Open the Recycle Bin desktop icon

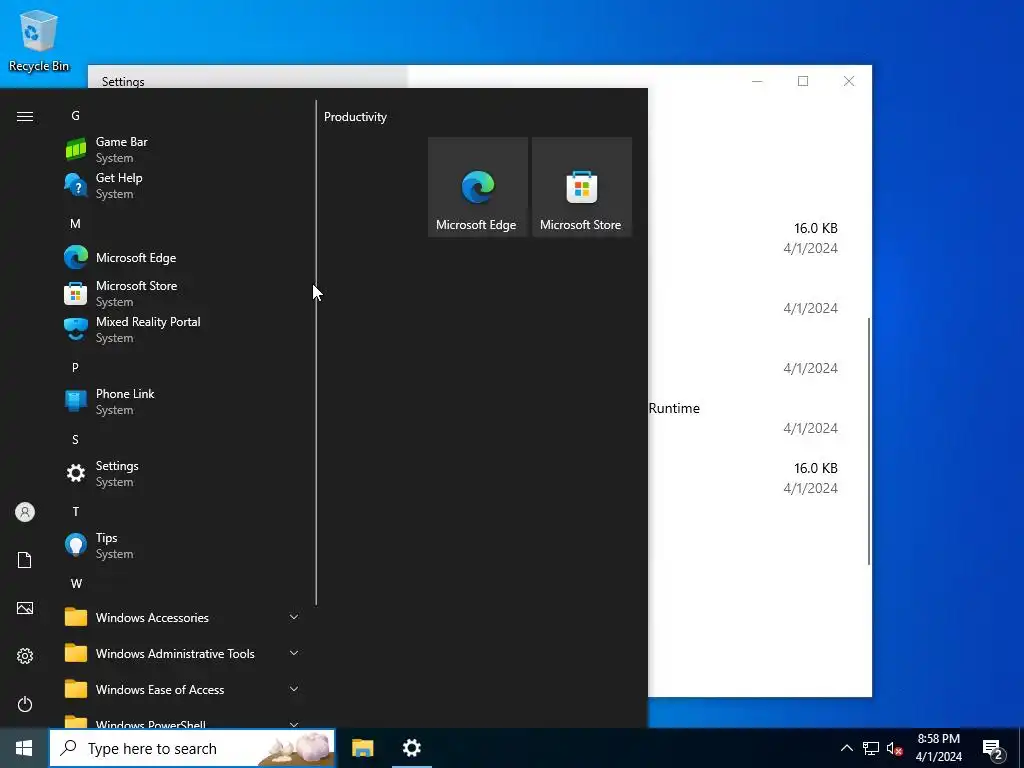coord(39,40)
